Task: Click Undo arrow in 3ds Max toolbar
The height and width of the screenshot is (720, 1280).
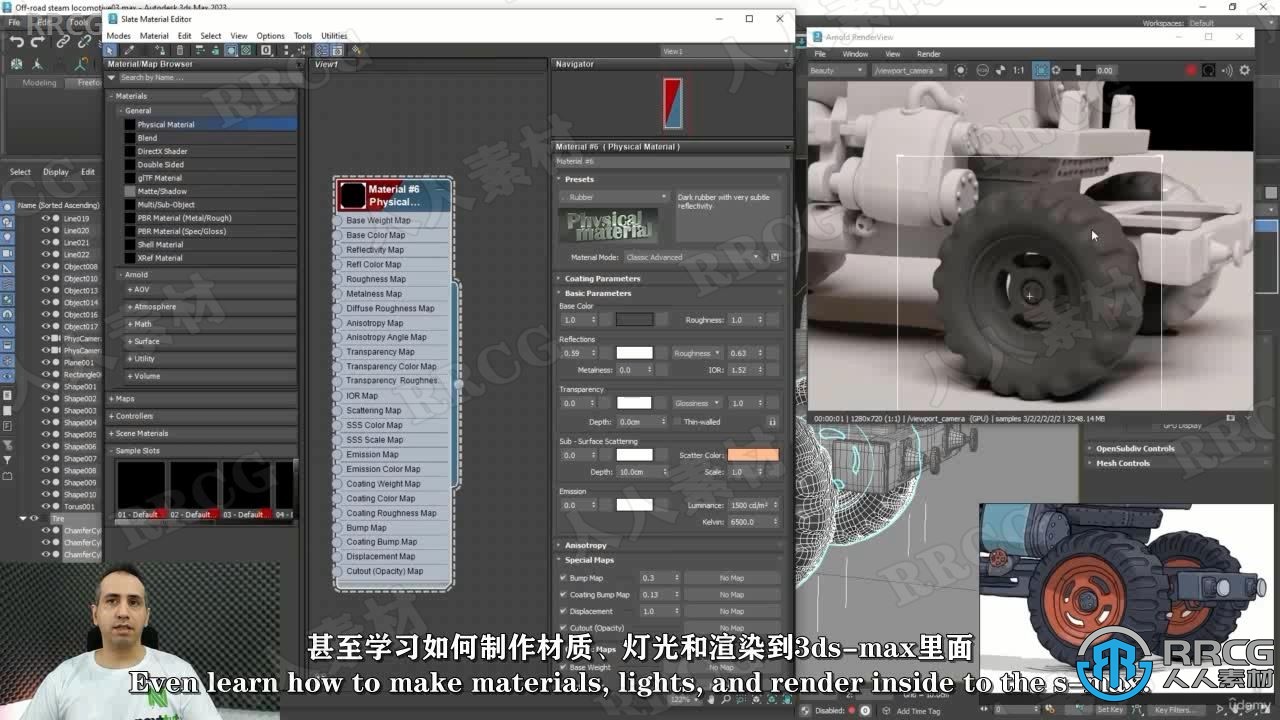Action: 17,41
